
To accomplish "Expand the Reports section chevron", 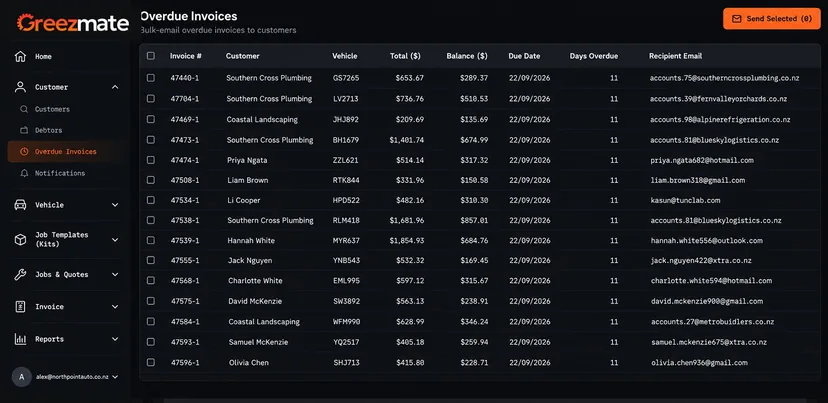I will coord(115,339).
